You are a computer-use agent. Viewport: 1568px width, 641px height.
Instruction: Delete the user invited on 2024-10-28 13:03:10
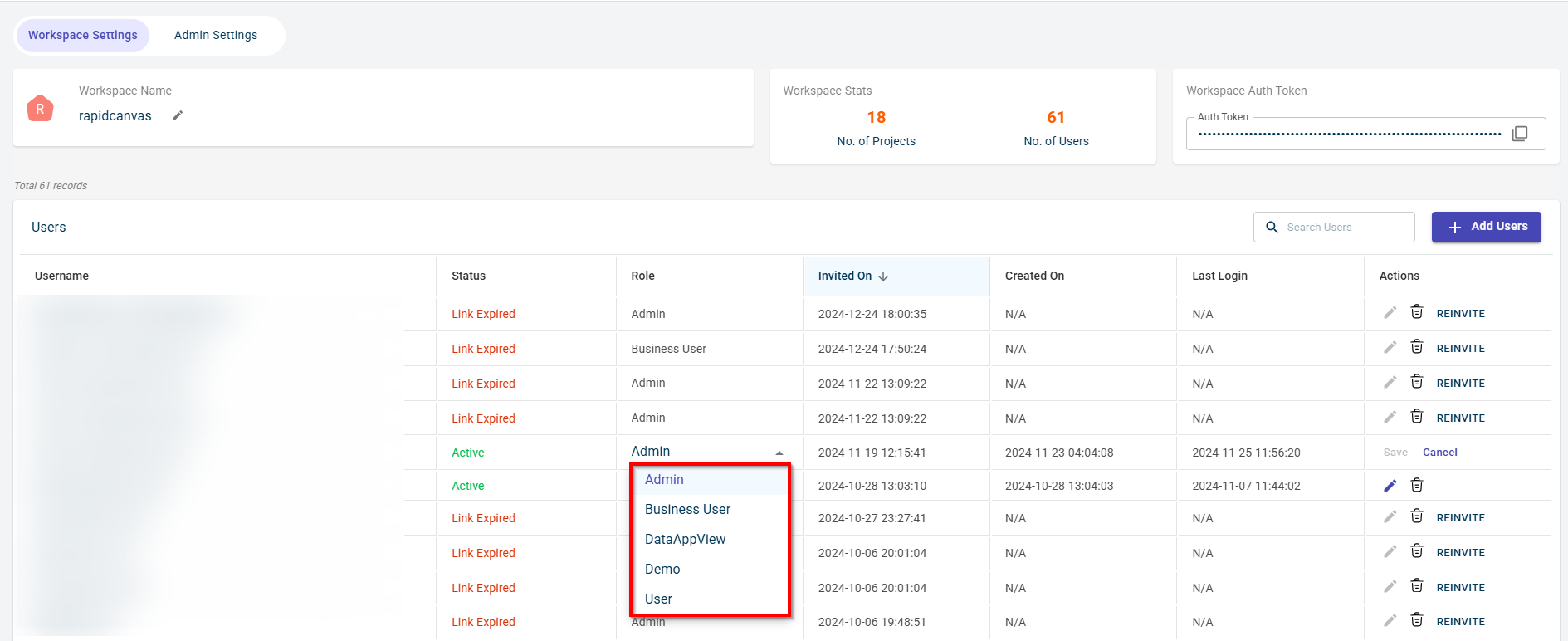[x=1416, y=486]
